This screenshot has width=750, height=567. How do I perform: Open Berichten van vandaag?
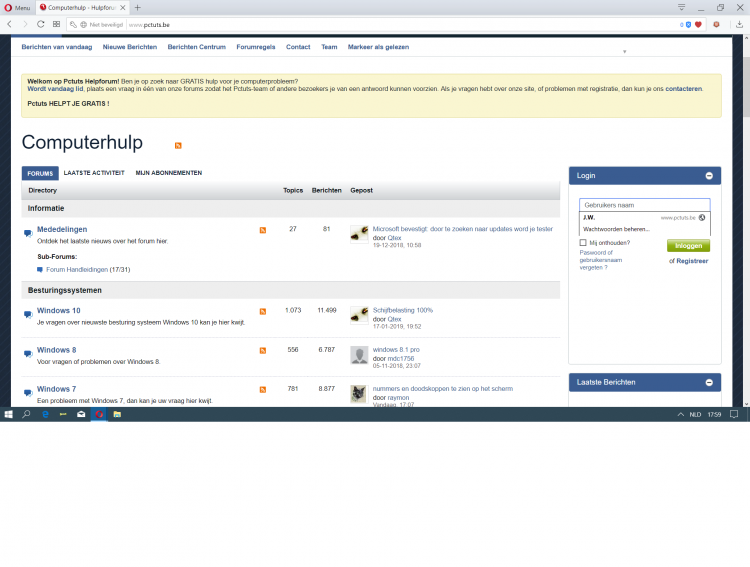click(57, 47)
